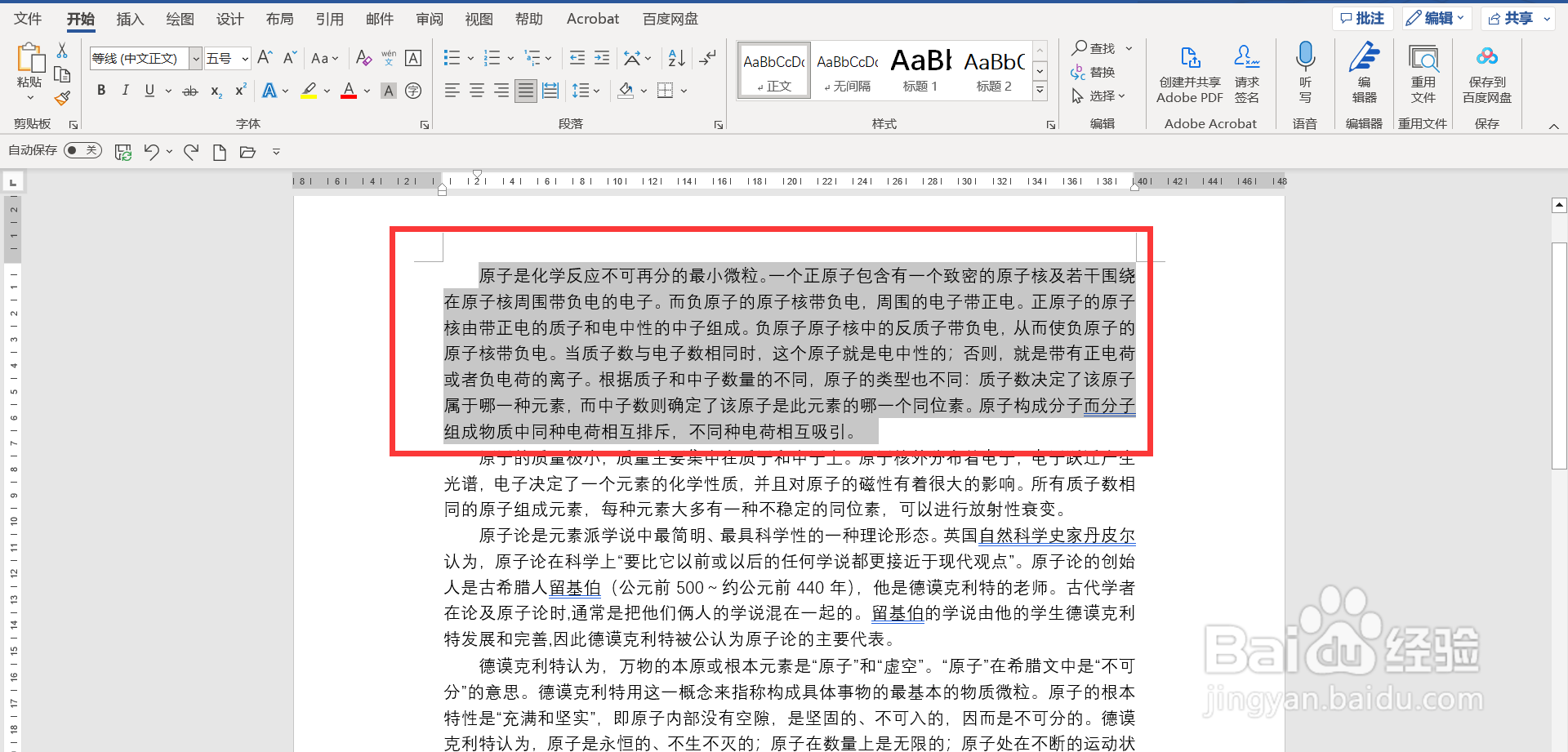Align paragraph text right
This screenshot has height=752, width=1568.
(x=501, y=91)
